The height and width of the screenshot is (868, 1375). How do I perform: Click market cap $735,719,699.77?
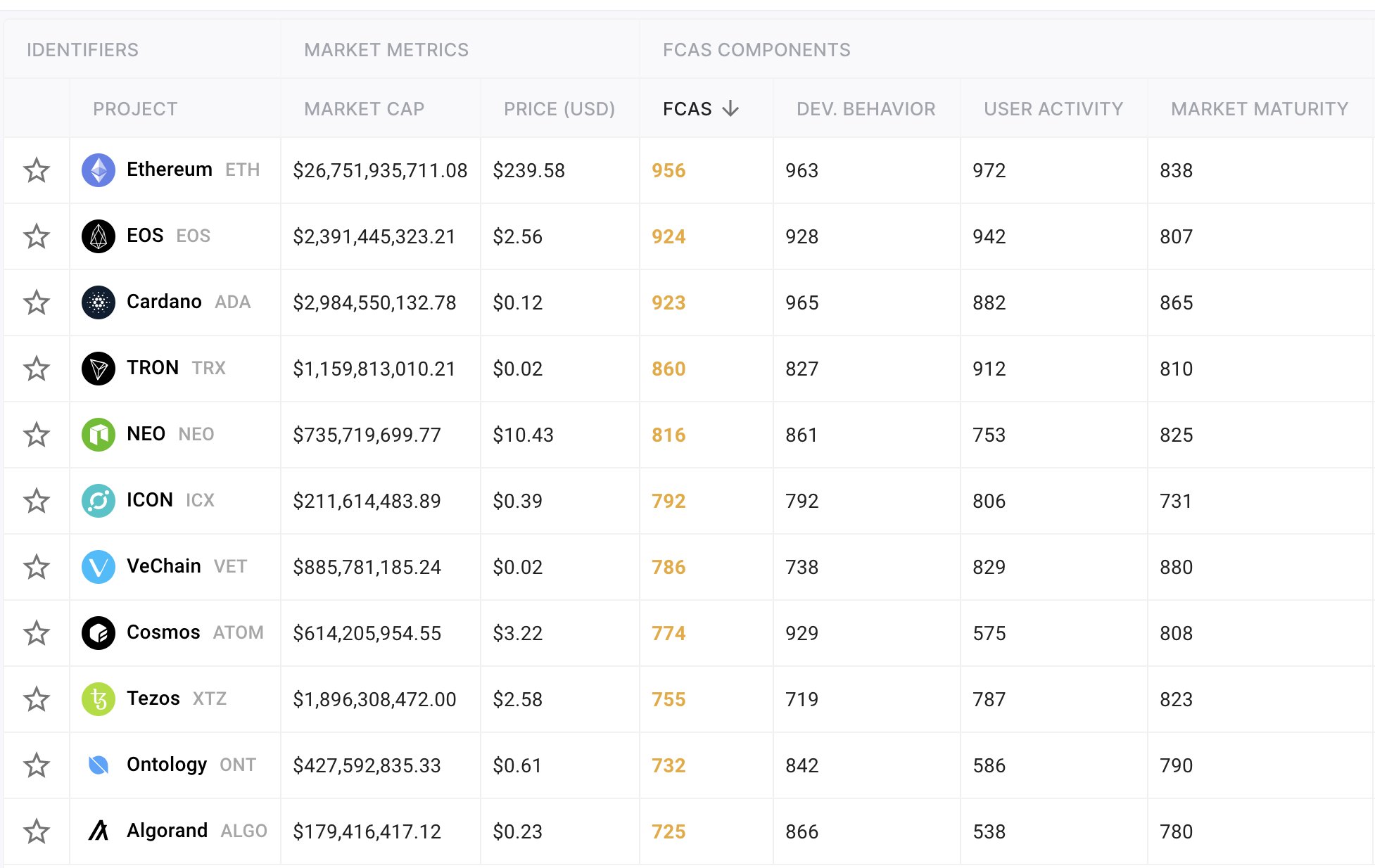367,435
